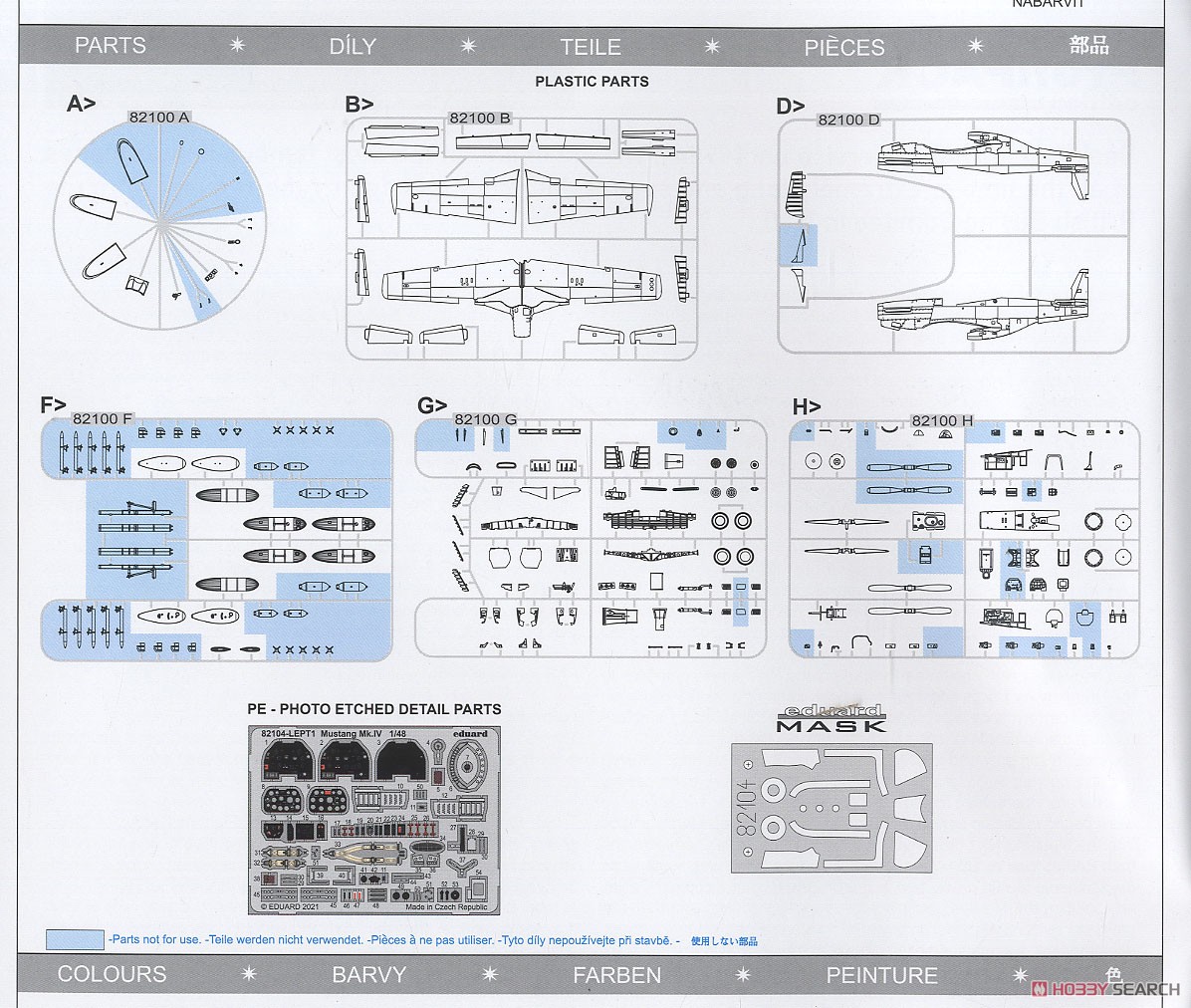The width and height of the screenshot is (1191, 1008).
Task: Click the 82100 H sprue number
Action: pos(942,420)
